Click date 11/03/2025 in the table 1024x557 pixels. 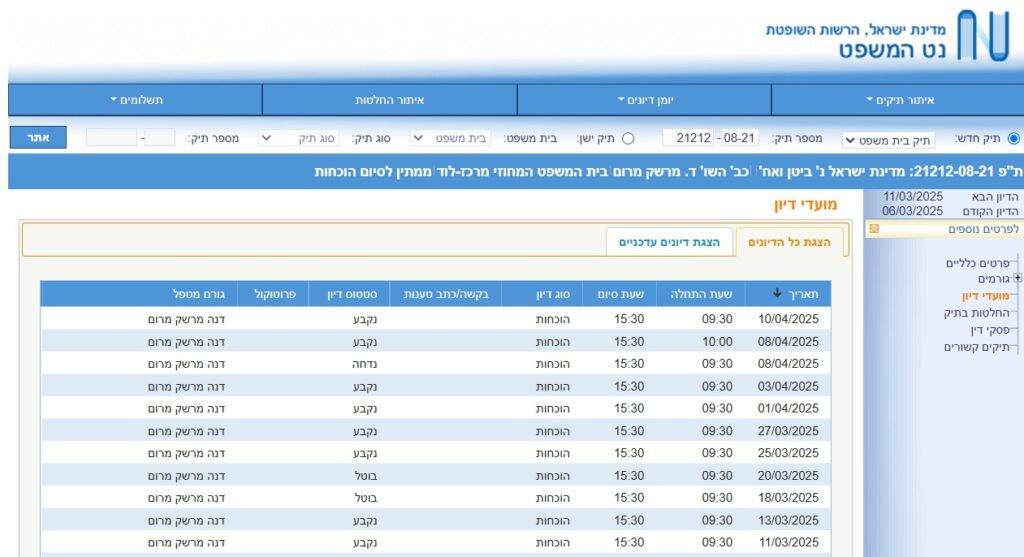(788, 543)
